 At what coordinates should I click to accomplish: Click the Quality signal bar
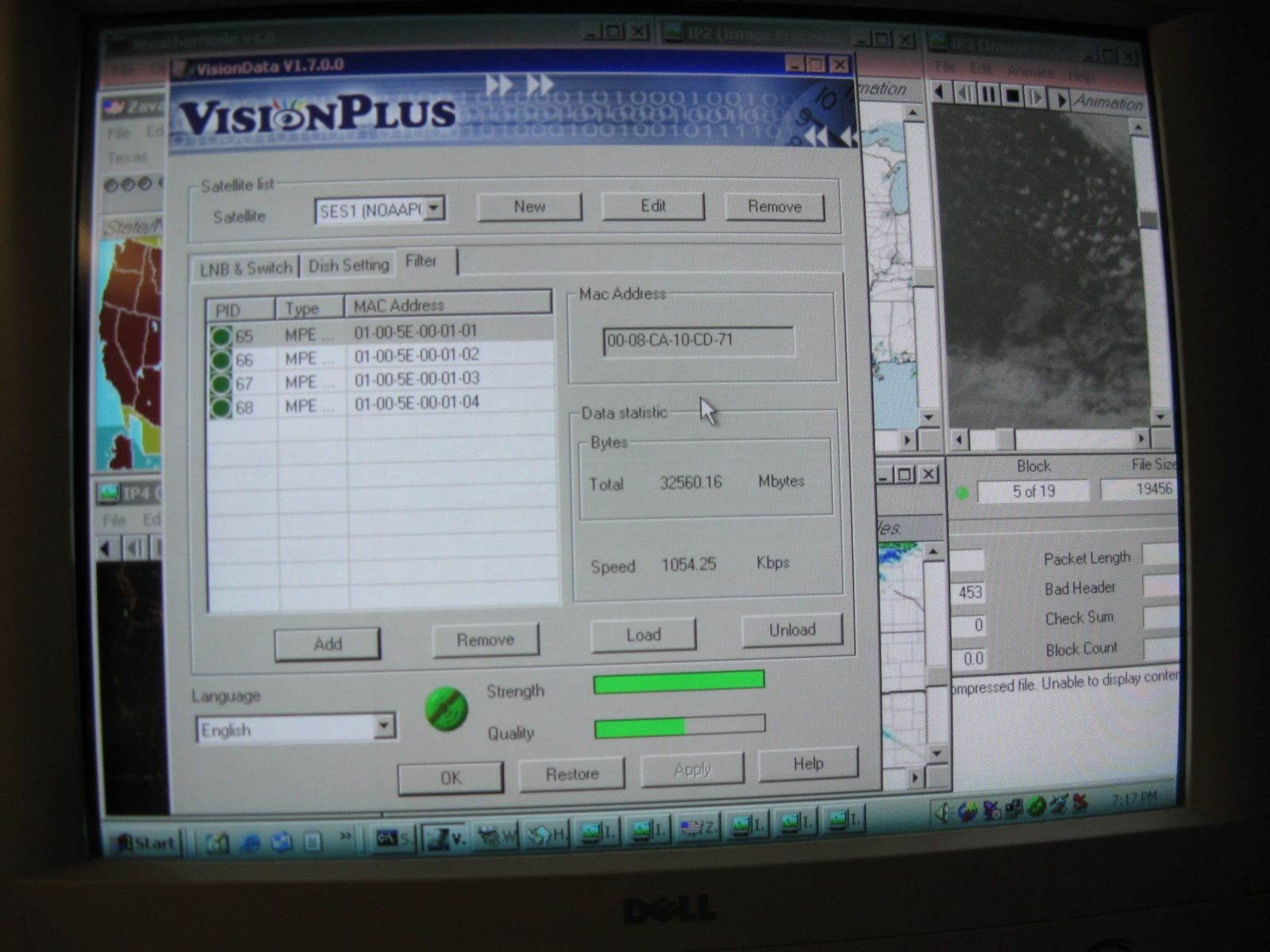(679, 726)
